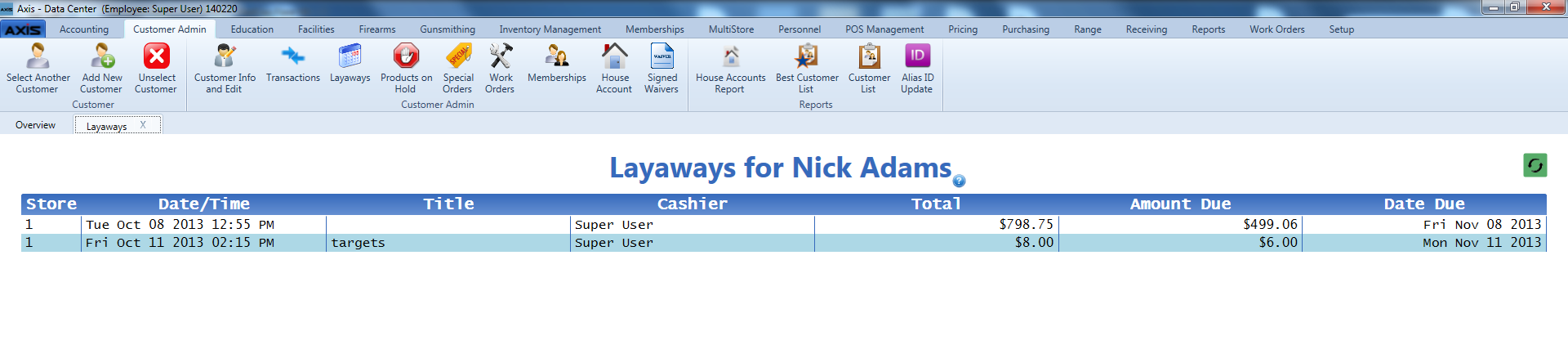This screenshot has height=345, width=1568.
Task: Sort by Amount Due column header
Action: coord(1180,204)
